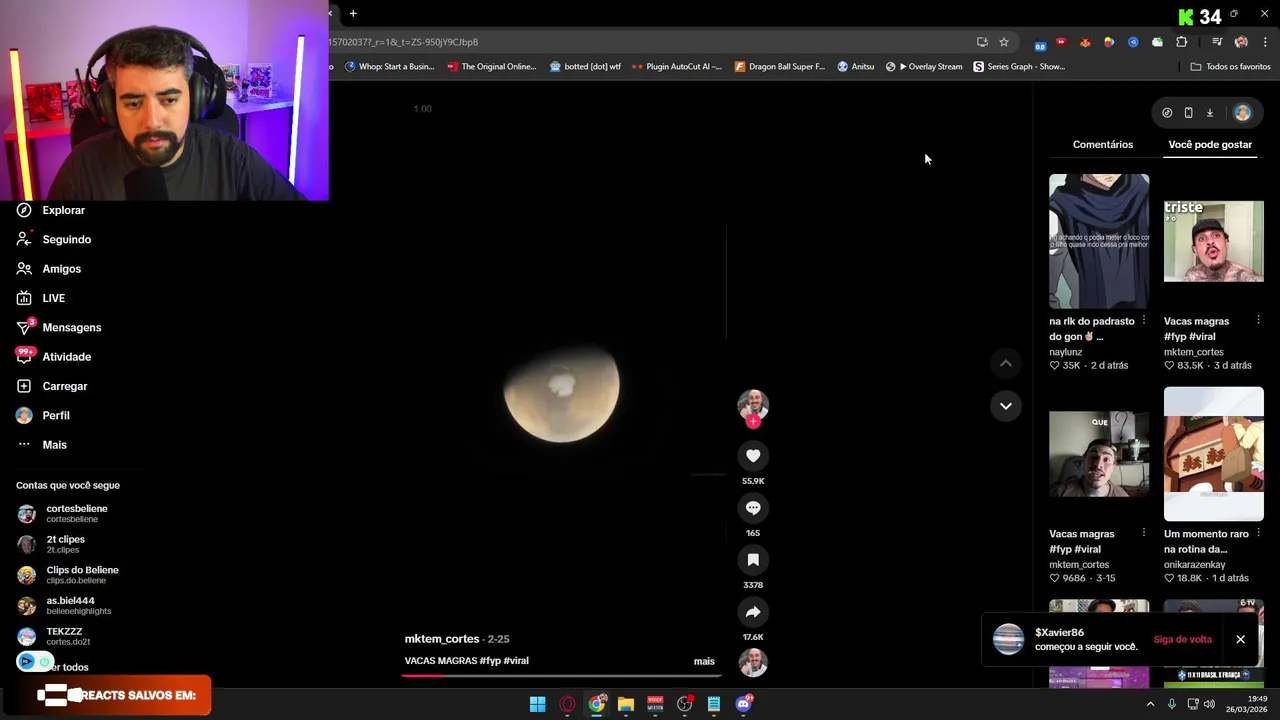Click install app icon in address bar
The height and width of the screenshot is (720, 1280).
pos(982,42)
